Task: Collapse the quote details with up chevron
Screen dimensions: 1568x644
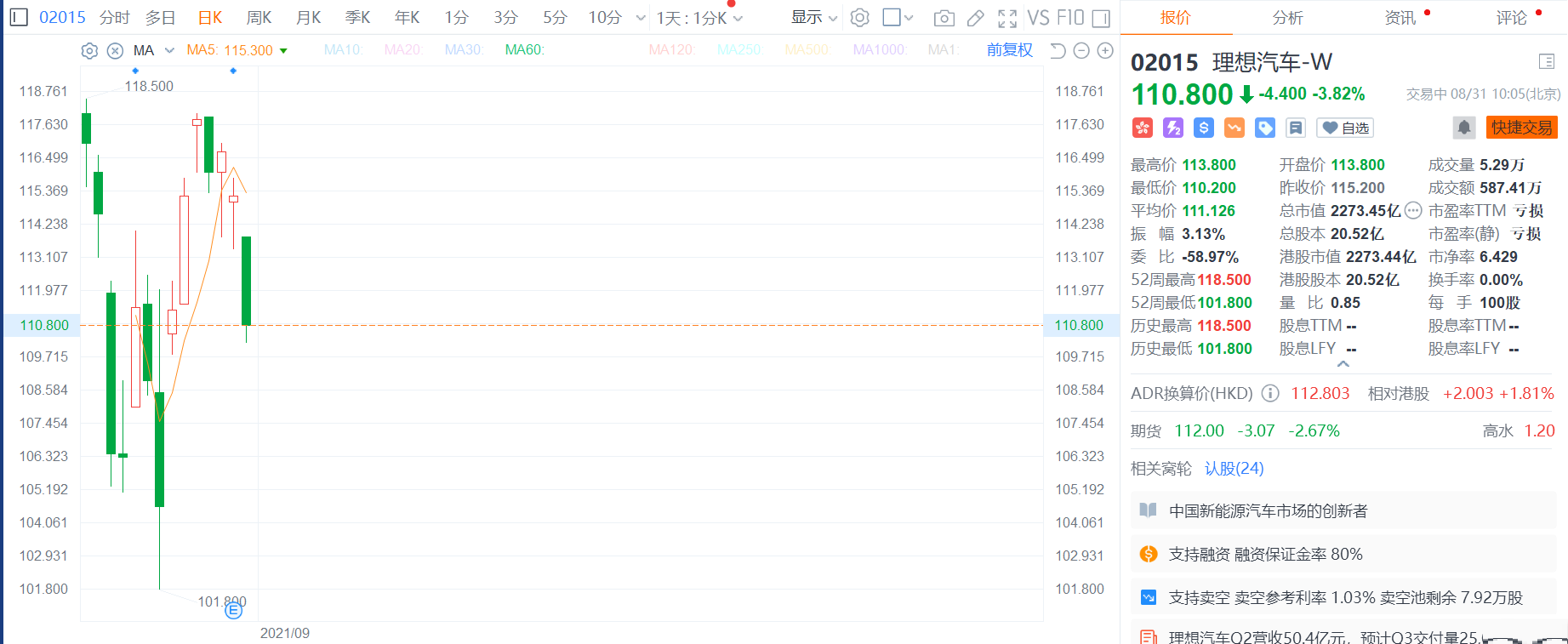Action: 1343,364
